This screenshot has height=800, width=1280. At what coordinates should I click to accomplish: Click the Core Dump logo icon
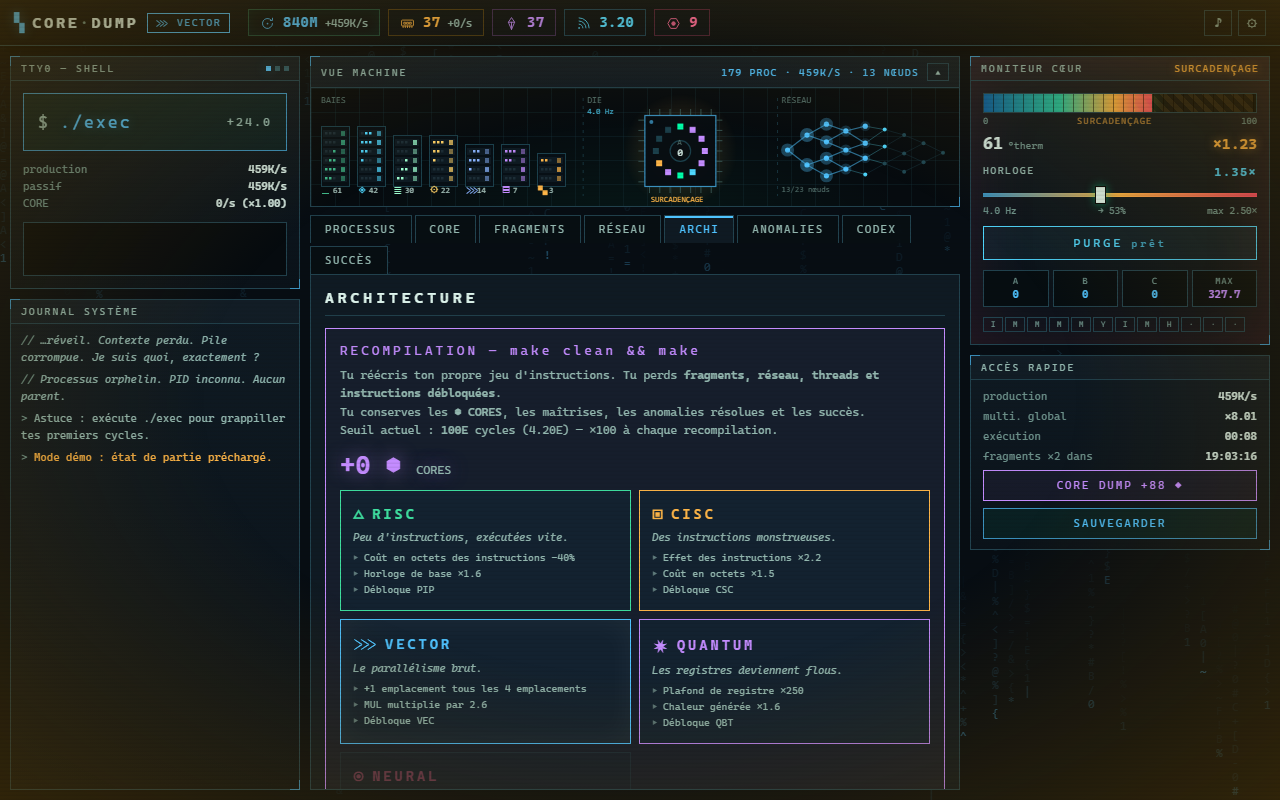[x=19, y=22]
